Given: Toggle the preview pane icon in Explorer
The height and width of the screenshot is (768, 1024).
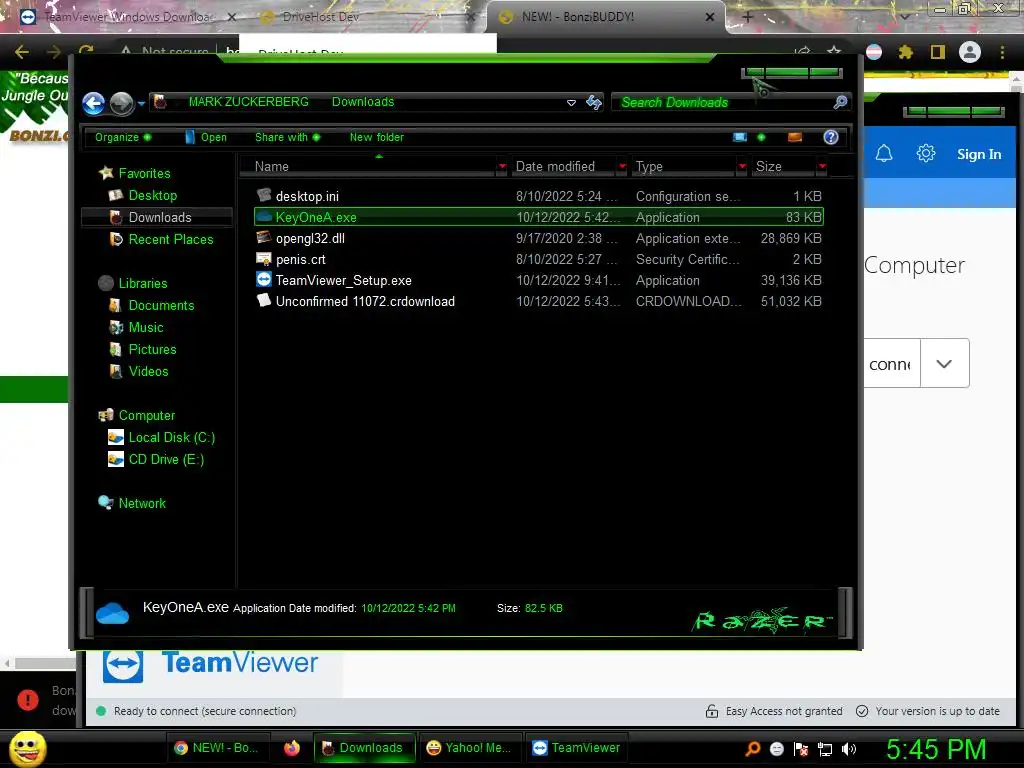Looking at the screenshot, I should (x=795, y=137).
